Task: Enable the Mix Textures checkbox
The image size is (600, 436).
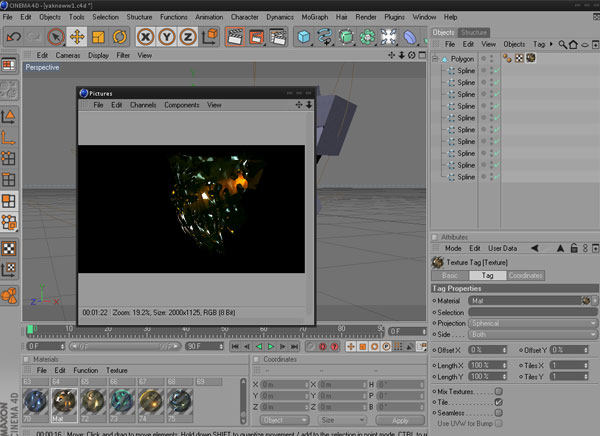Action: coord(498,391)
